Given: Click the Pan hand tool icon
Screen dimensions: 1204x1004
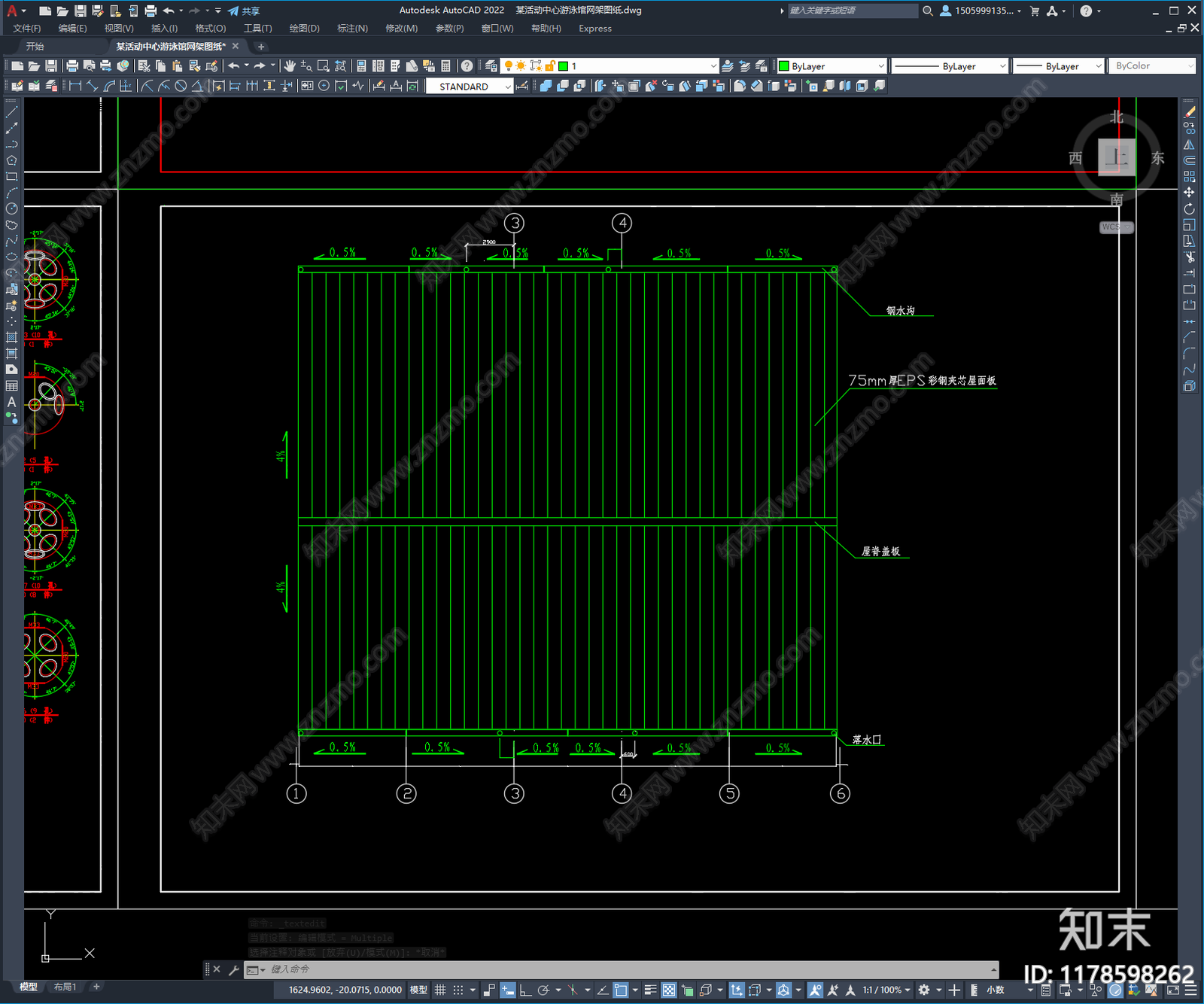Looking at the screenshot, I should click(x=290, y=66).
